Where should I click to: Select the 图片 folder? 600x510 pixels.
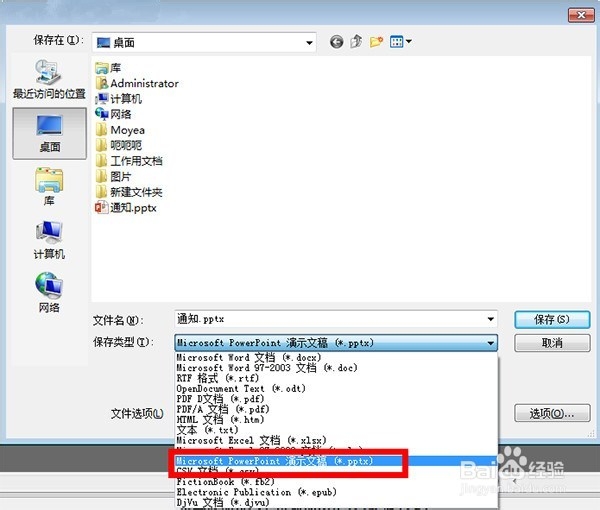[x=113, y=176]
